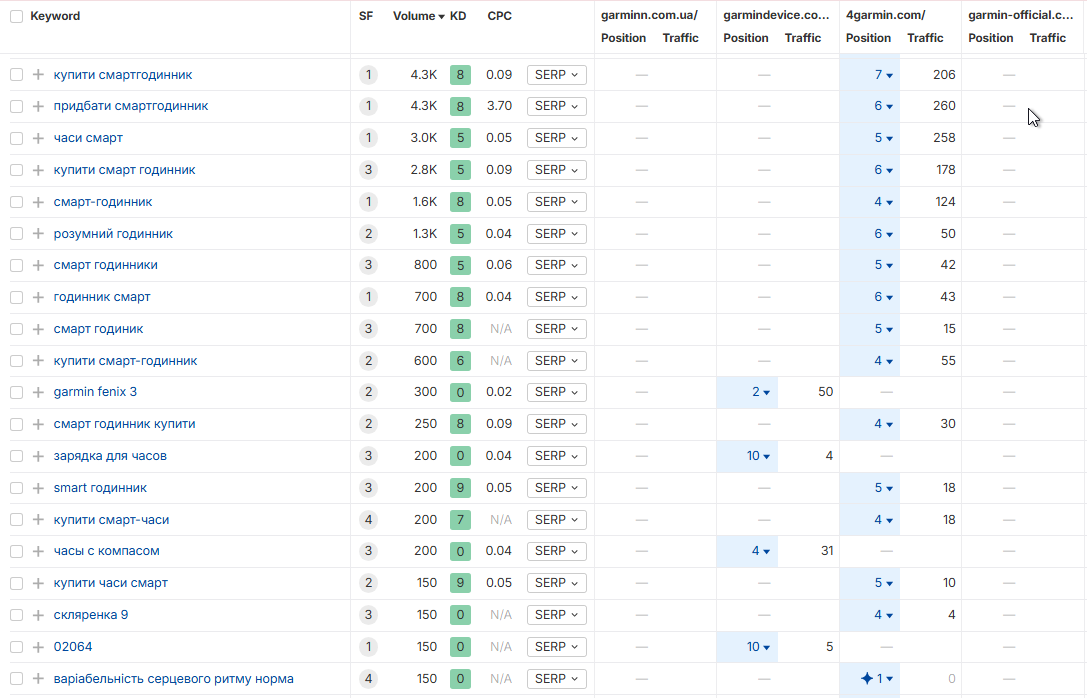Open SERP dropdown for garmin fenix 3
1087x698 pixels.
pos(557,392)
